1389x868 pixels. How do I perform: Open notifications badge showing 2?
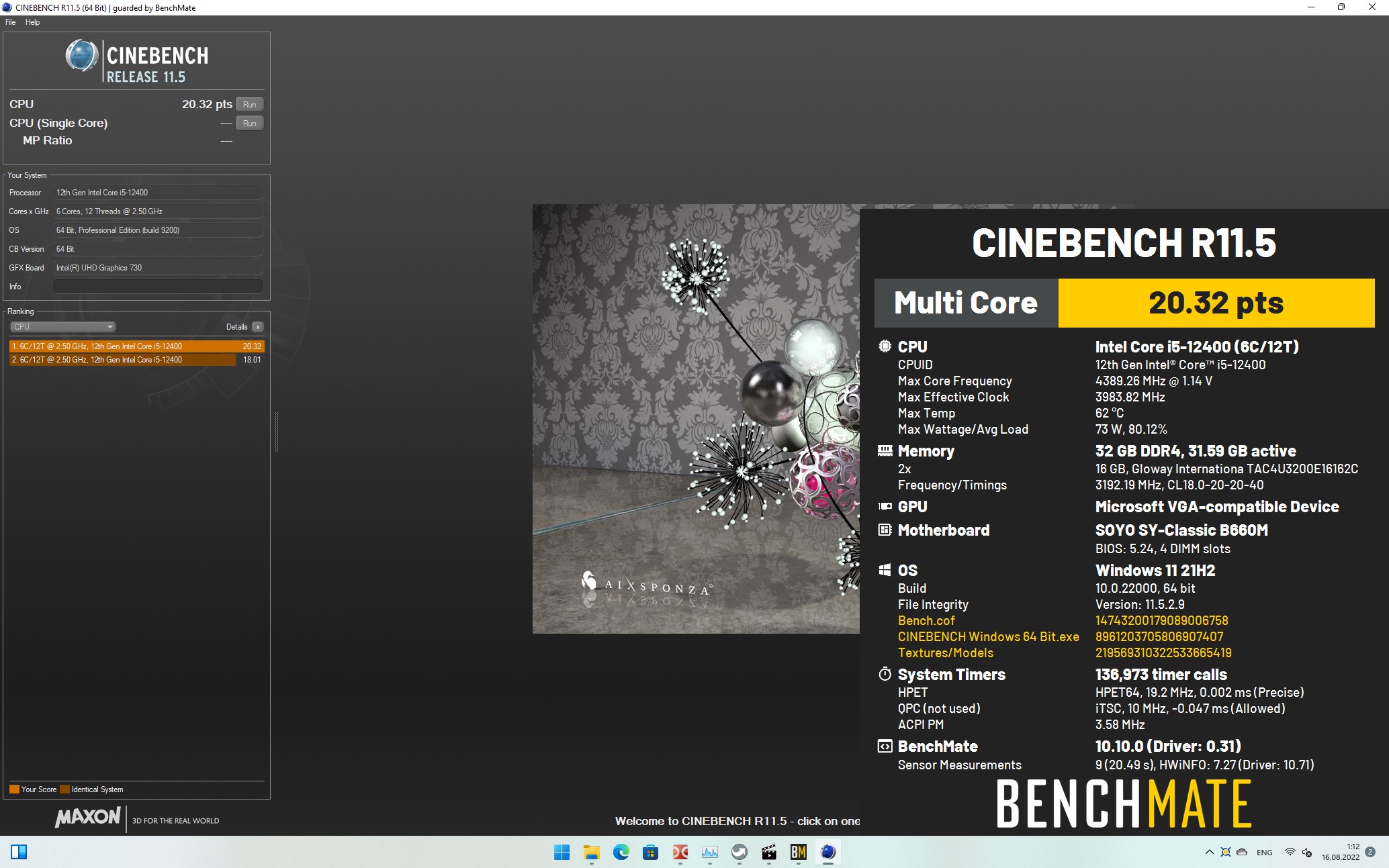(1370, 852)
